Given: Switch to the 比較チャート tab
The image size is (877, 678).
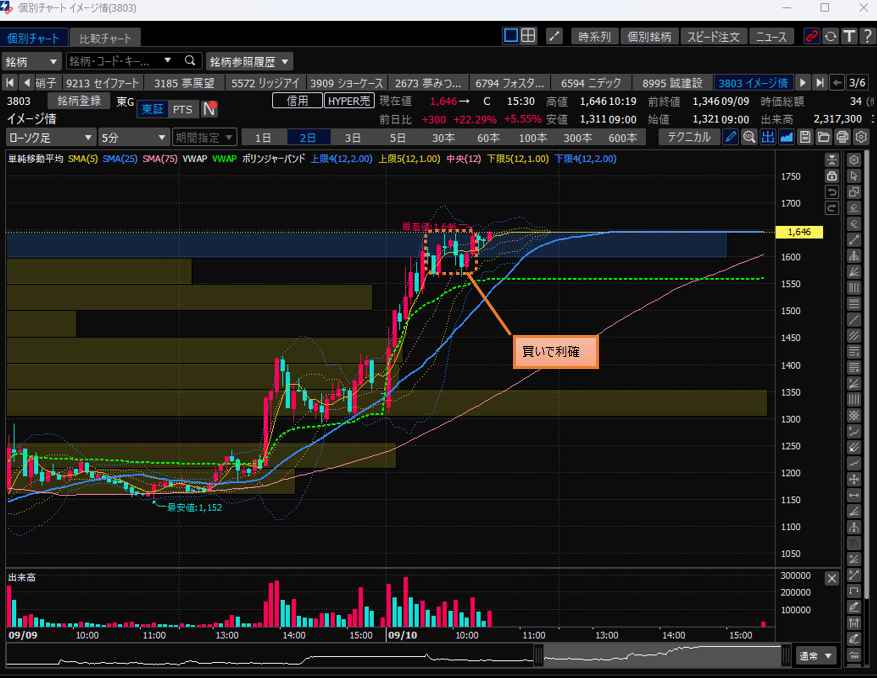Looking at the screenshot, I should tap(109, 38).
